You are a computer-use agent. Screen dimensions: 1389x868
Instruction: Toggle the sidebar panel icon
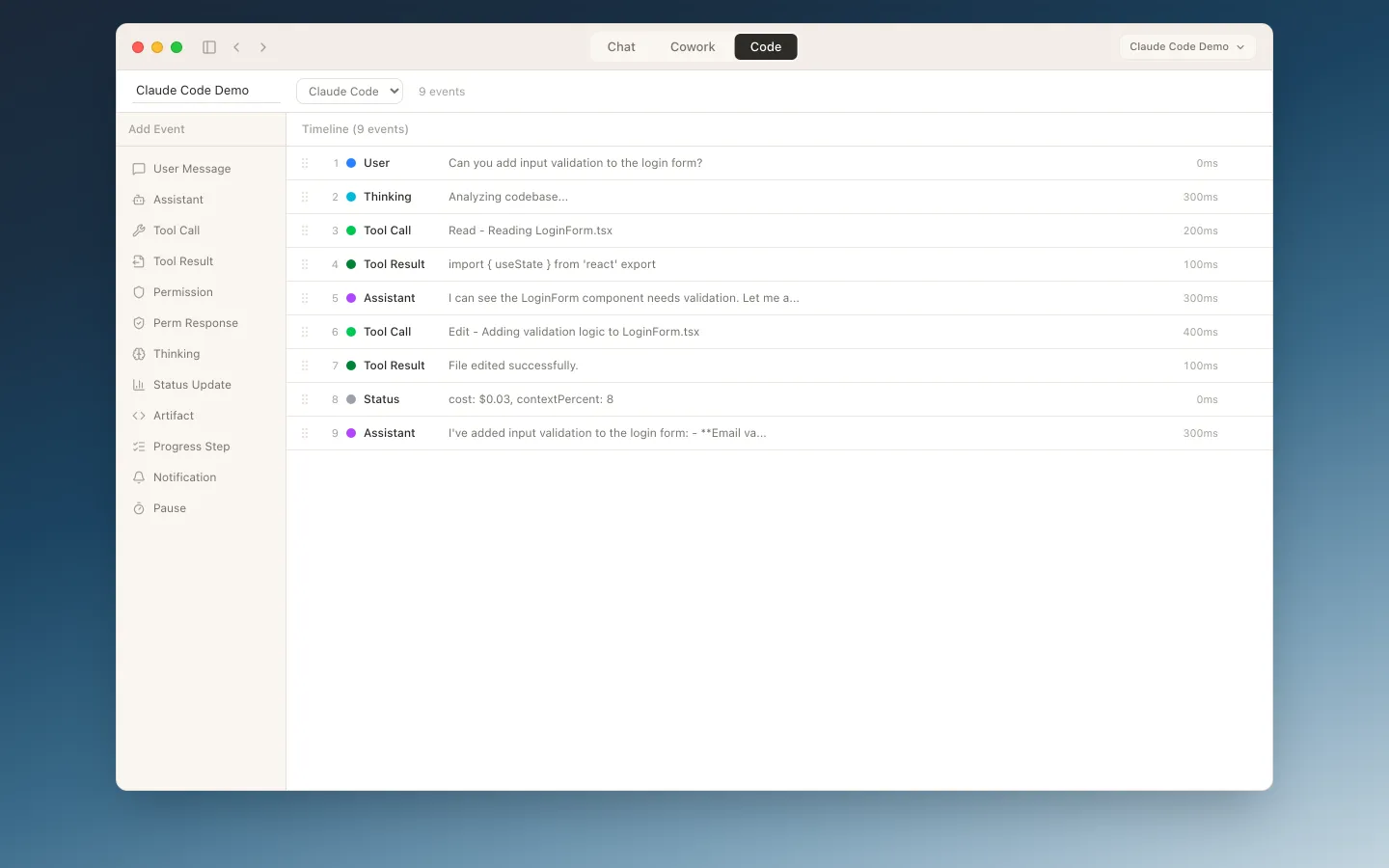point(209,47)
